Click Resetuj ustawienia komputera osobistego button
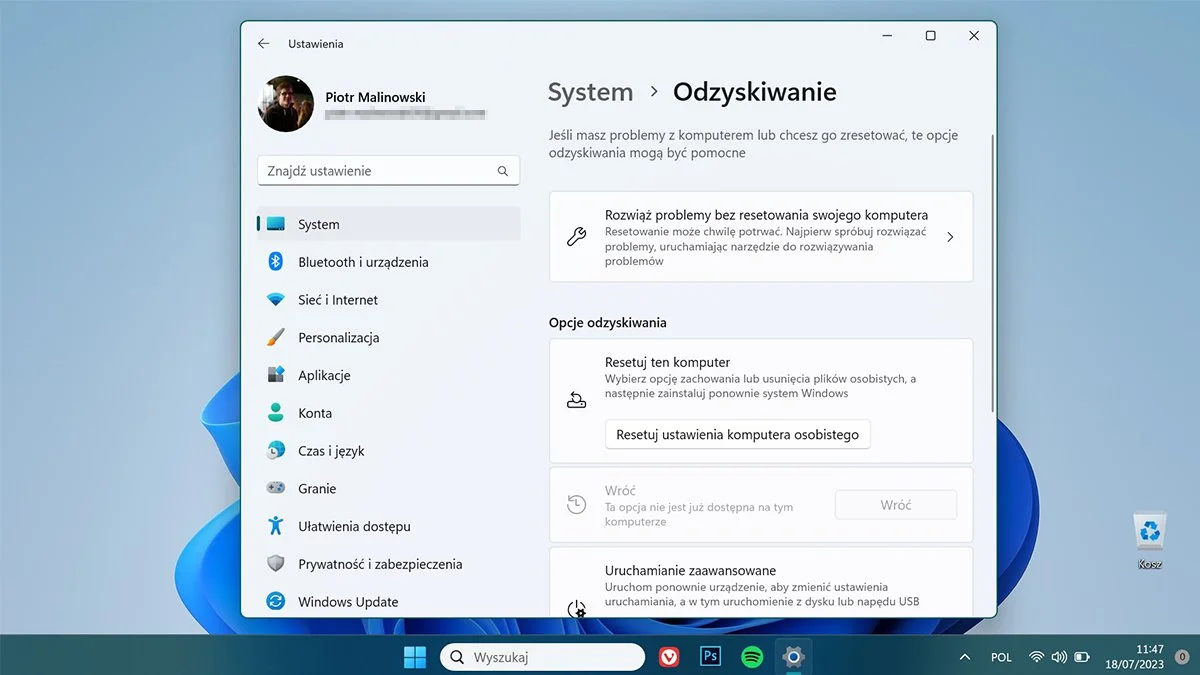 pyautogui.click(x=737, y=434)
